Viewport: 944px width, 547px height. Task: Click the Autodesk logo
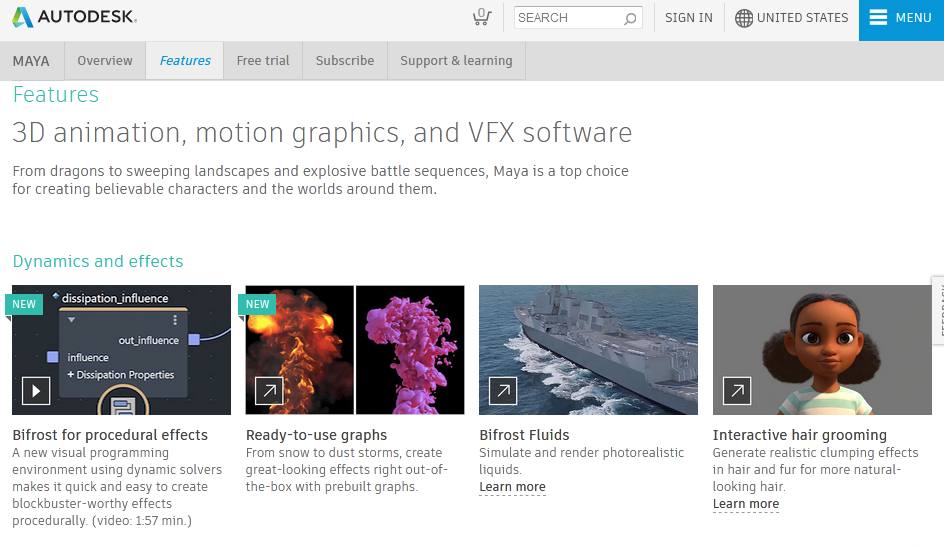pos(75,17)
